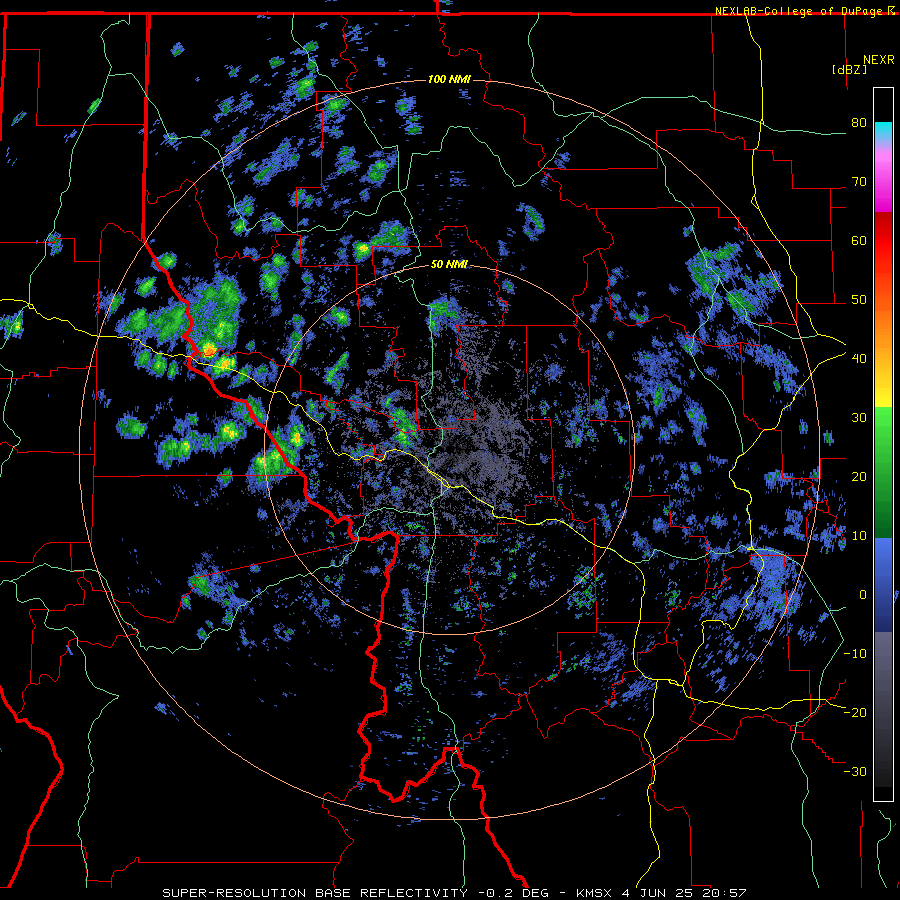900x900 pixels.
Task: Click the 80 value on dBZ scale
Action: [859, 123]
